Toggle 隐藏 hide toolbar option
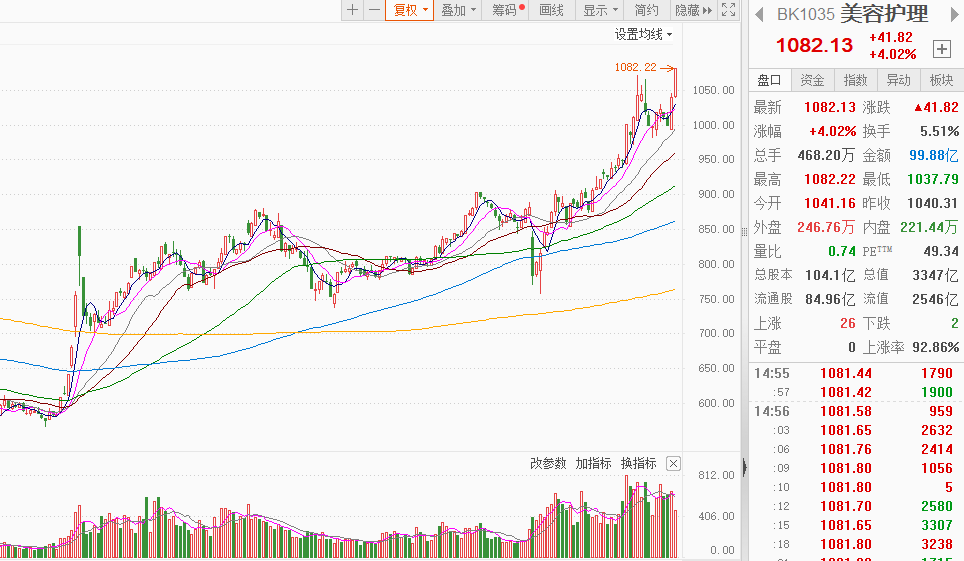964x561 pixels. coord(692,10)
